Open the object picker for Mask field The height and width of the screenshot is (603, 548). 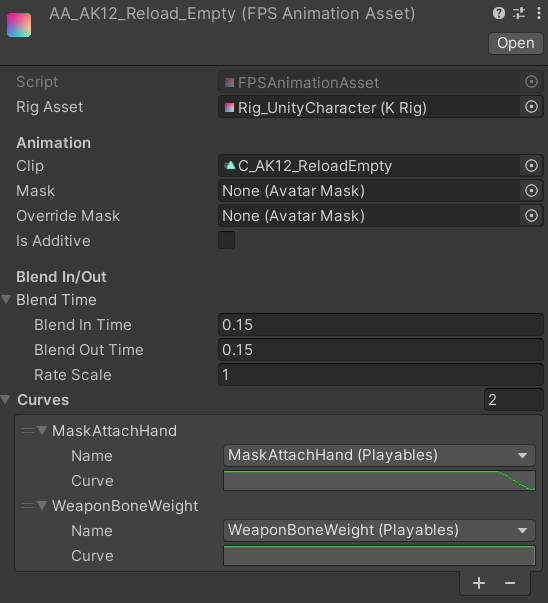pyautogui.click(x=531, y=191)
